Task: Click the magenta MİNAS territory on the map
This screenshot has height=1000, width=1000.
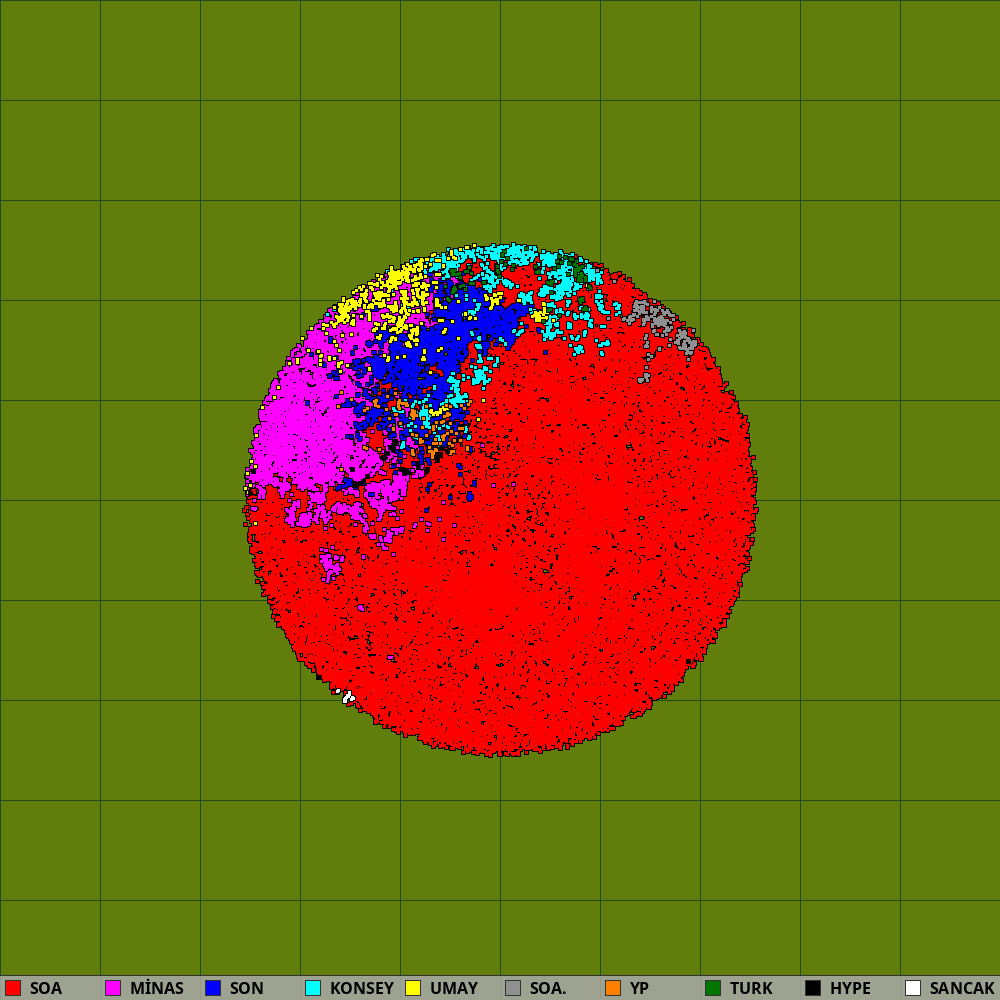Action: [x=306, y=427]
